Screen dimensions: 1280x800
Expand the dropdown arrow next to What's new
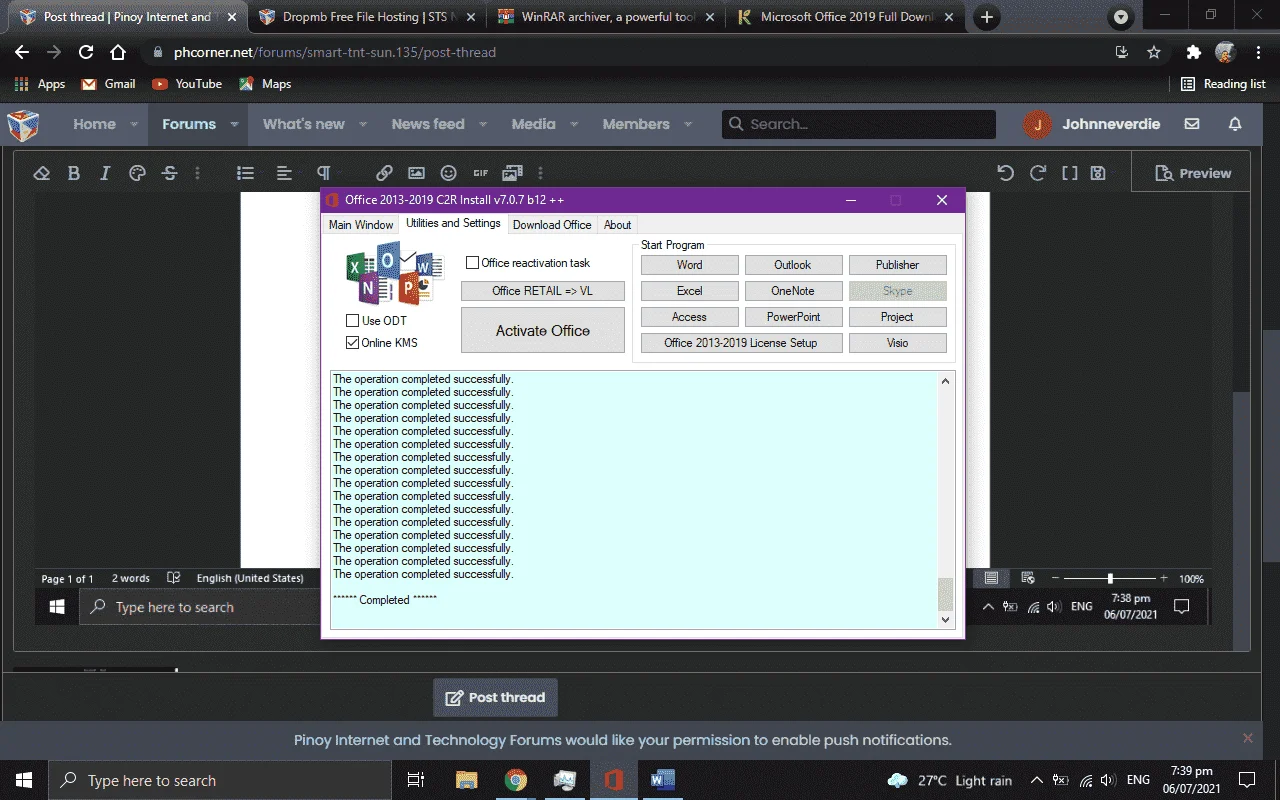click(363, 125)
